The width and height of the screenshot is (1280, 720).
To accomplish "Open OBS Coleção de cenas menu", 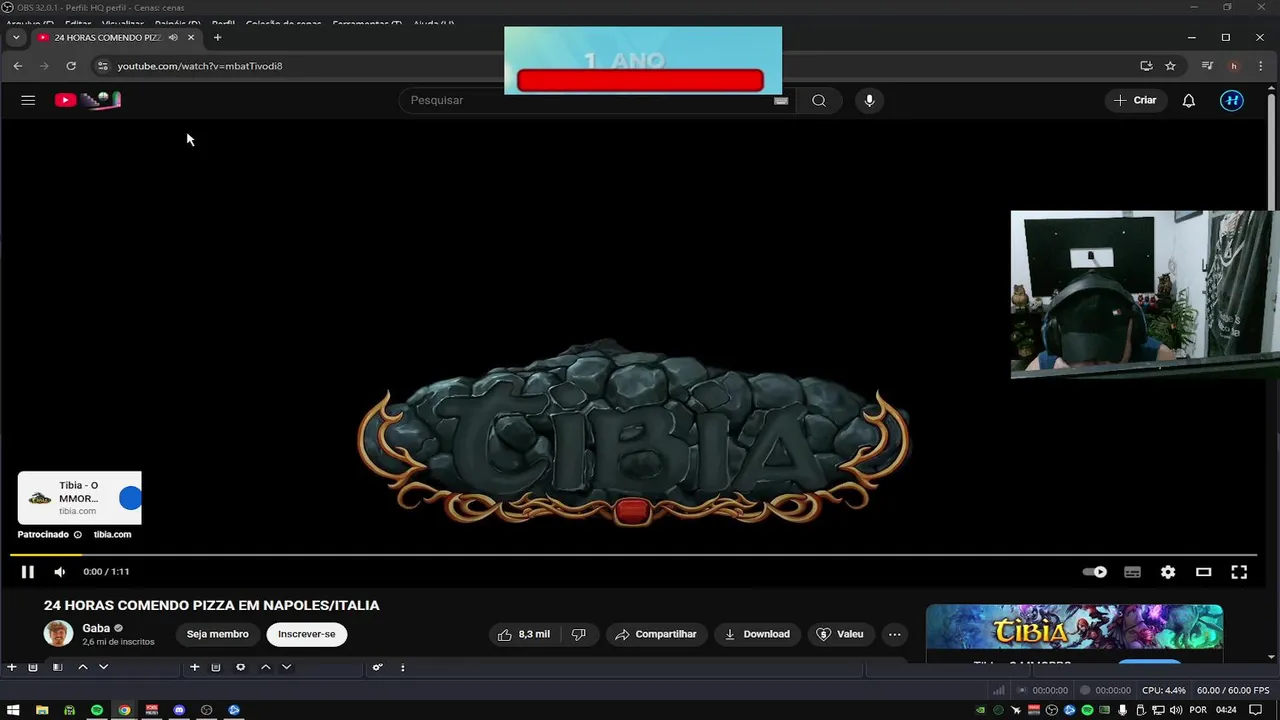I will (x=283, y=24).
